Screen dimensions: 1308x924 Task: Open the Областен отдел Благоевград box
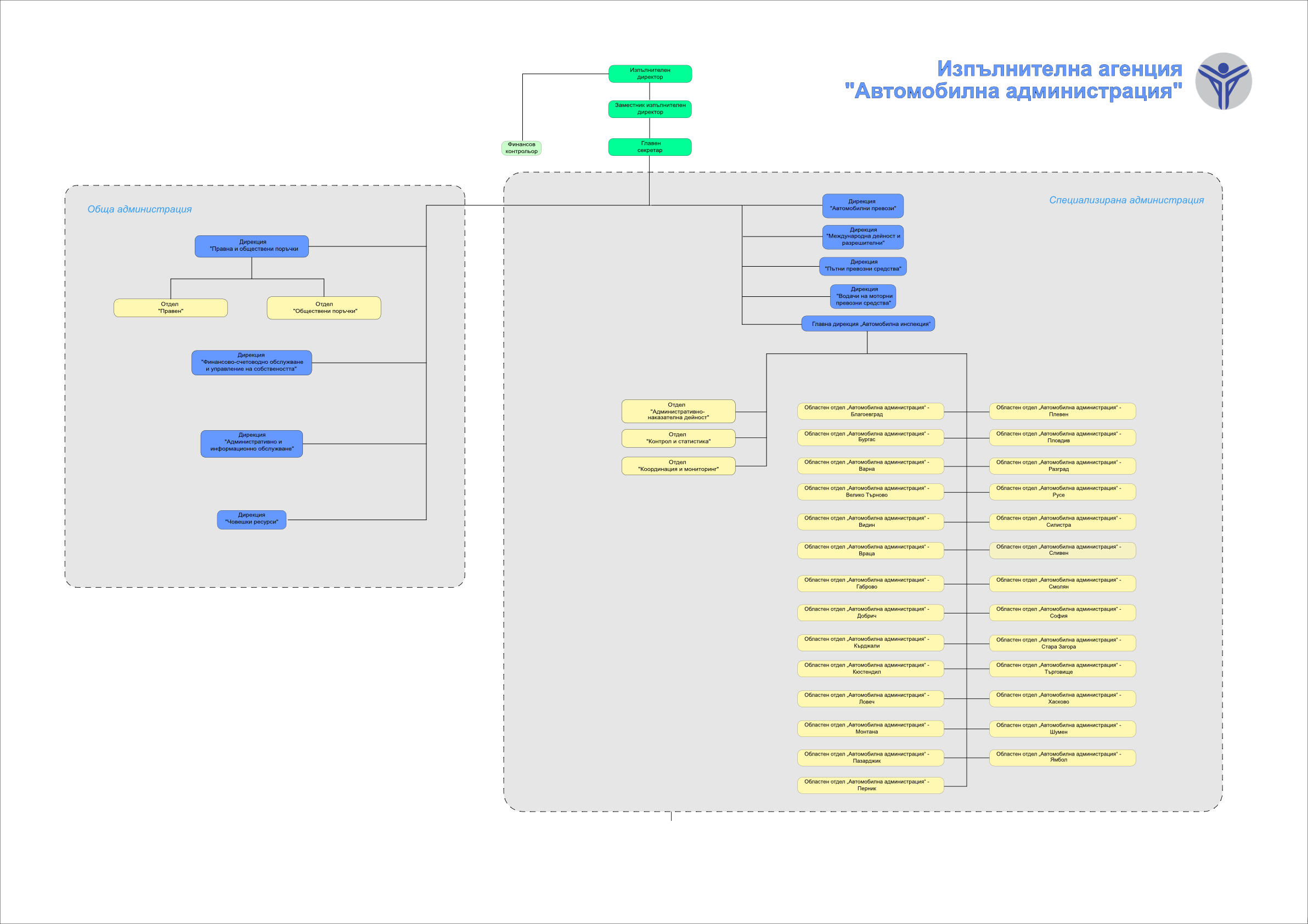870,411
